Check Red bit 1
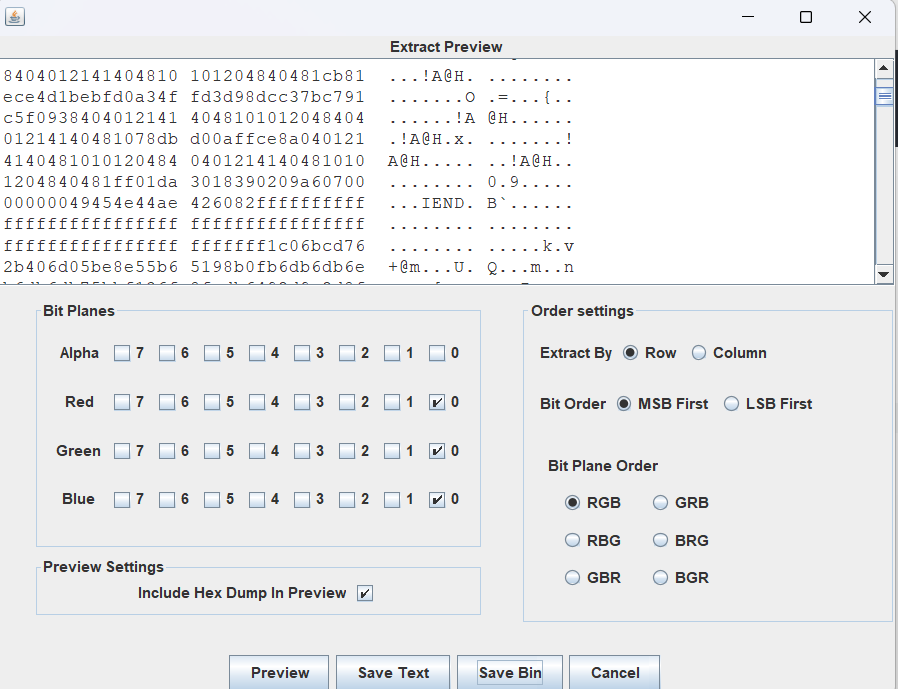 [392, 402]
